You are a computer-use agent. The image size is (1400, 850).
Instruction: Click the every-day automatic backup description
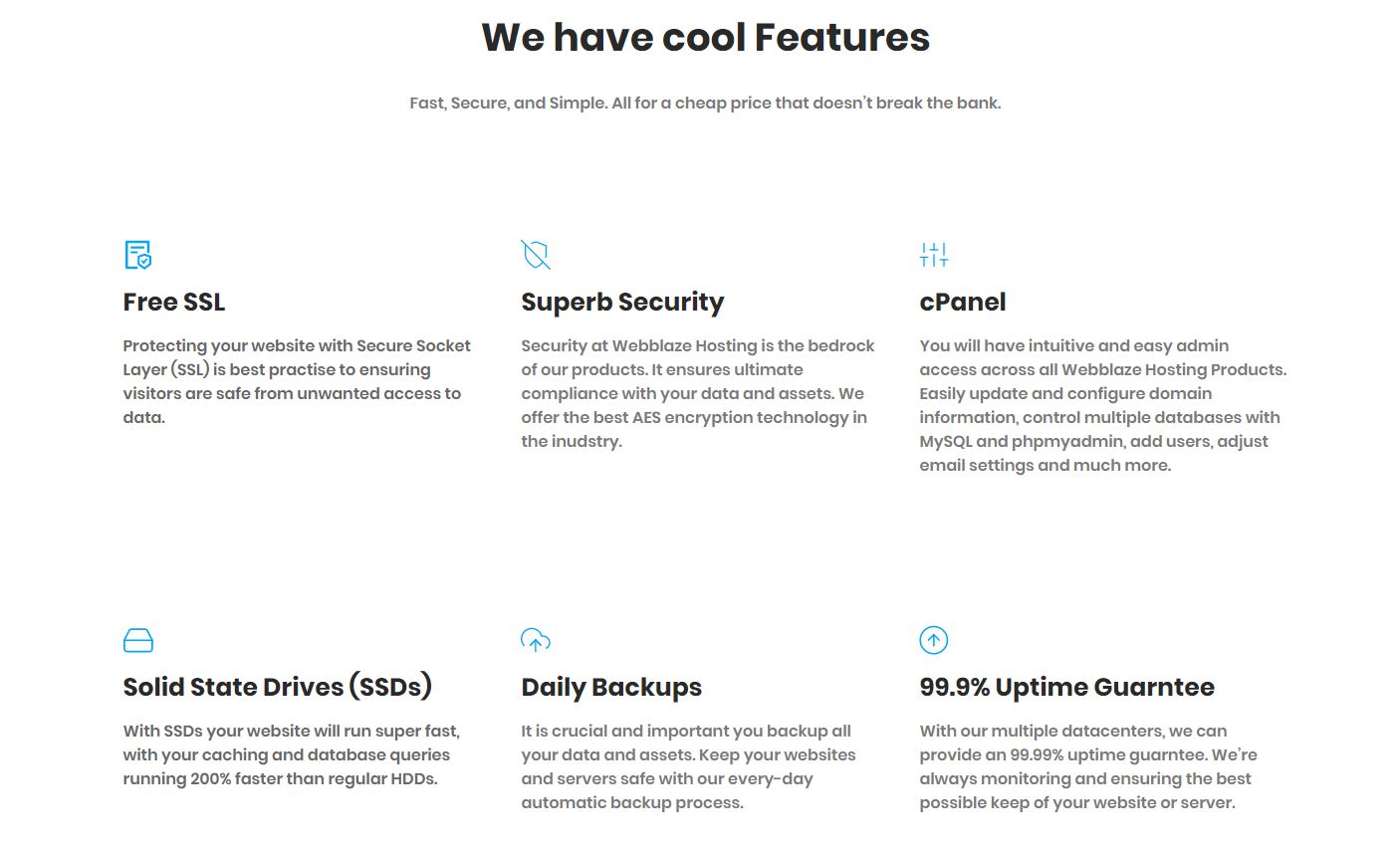pyautogui.click(x=688, y=766)
